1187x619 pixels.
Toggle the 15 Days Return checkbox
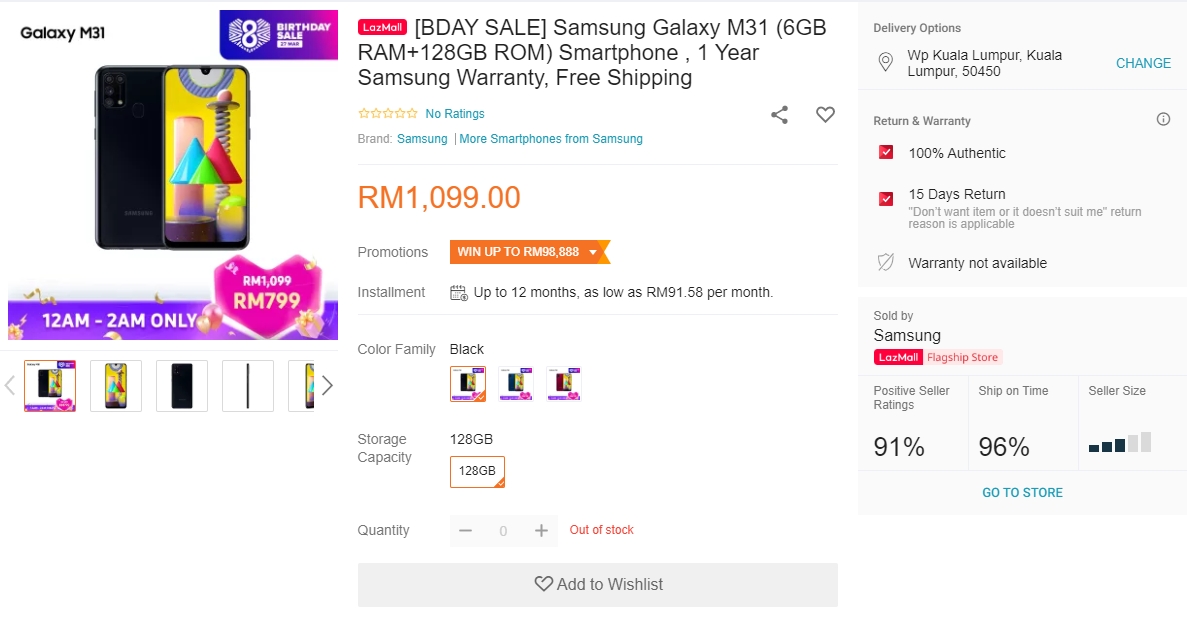(x=886, y=198)
